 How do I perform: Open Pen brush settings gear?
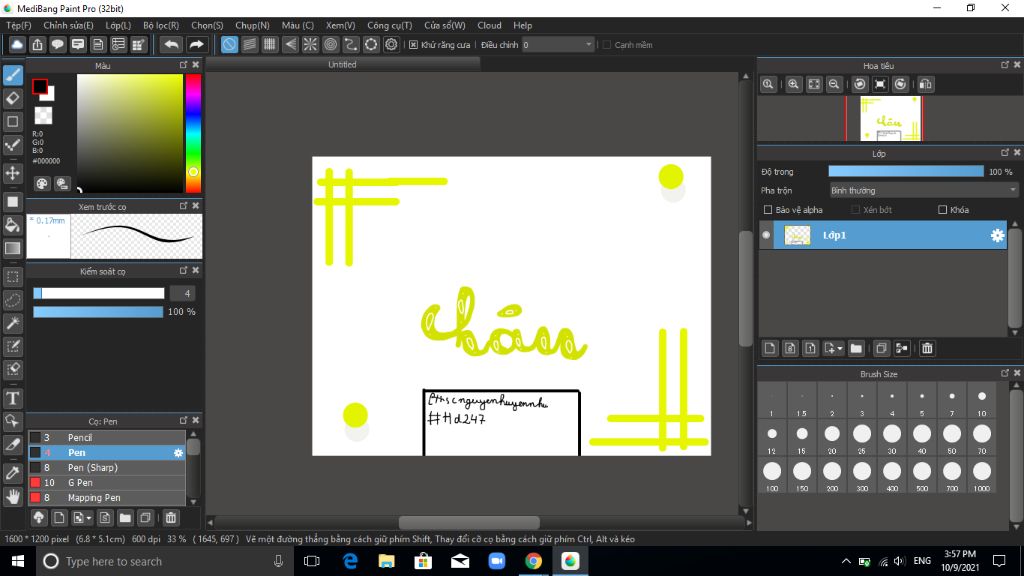178,453
